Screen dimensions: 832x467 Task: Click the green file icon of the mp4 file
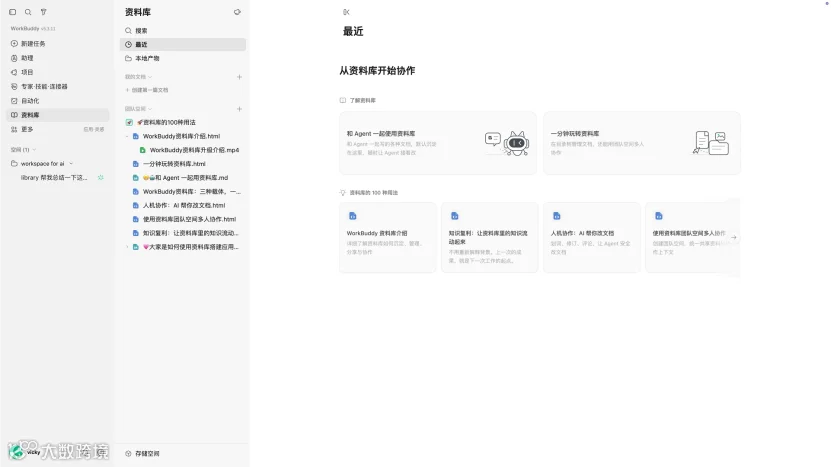[142, 150]
